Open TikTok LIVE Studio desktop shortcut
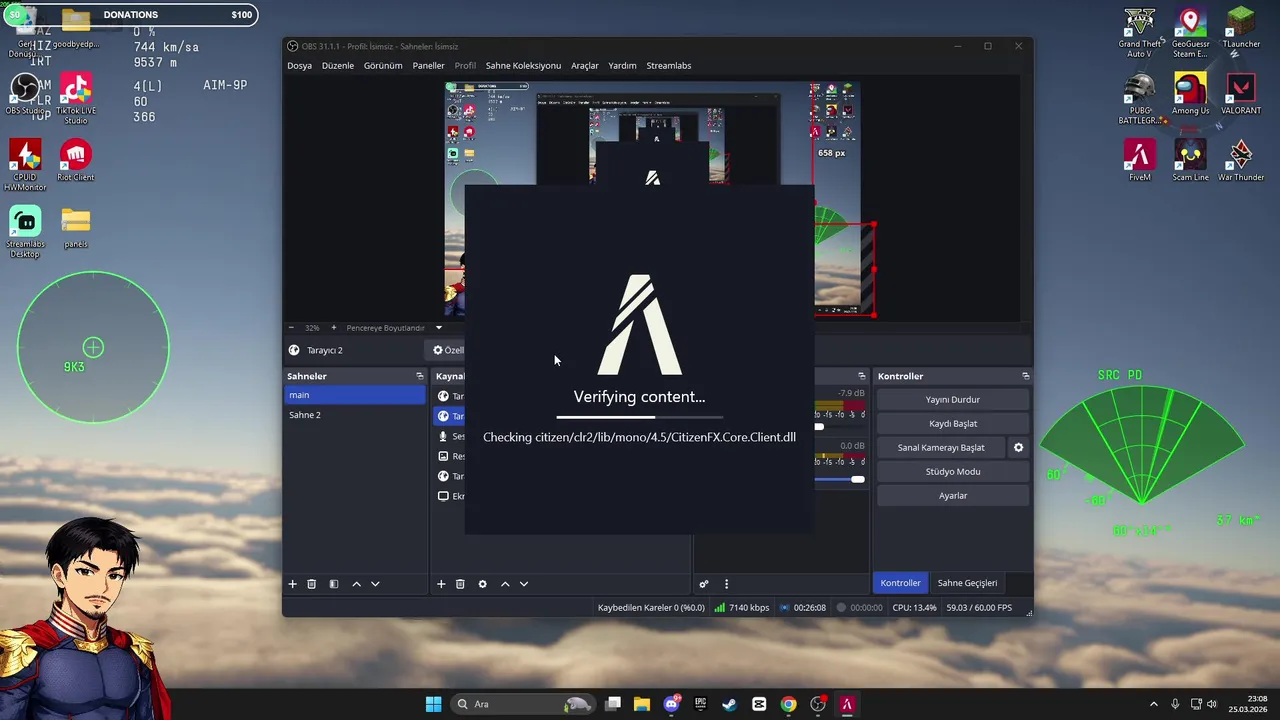 click(x=76, y=100)
